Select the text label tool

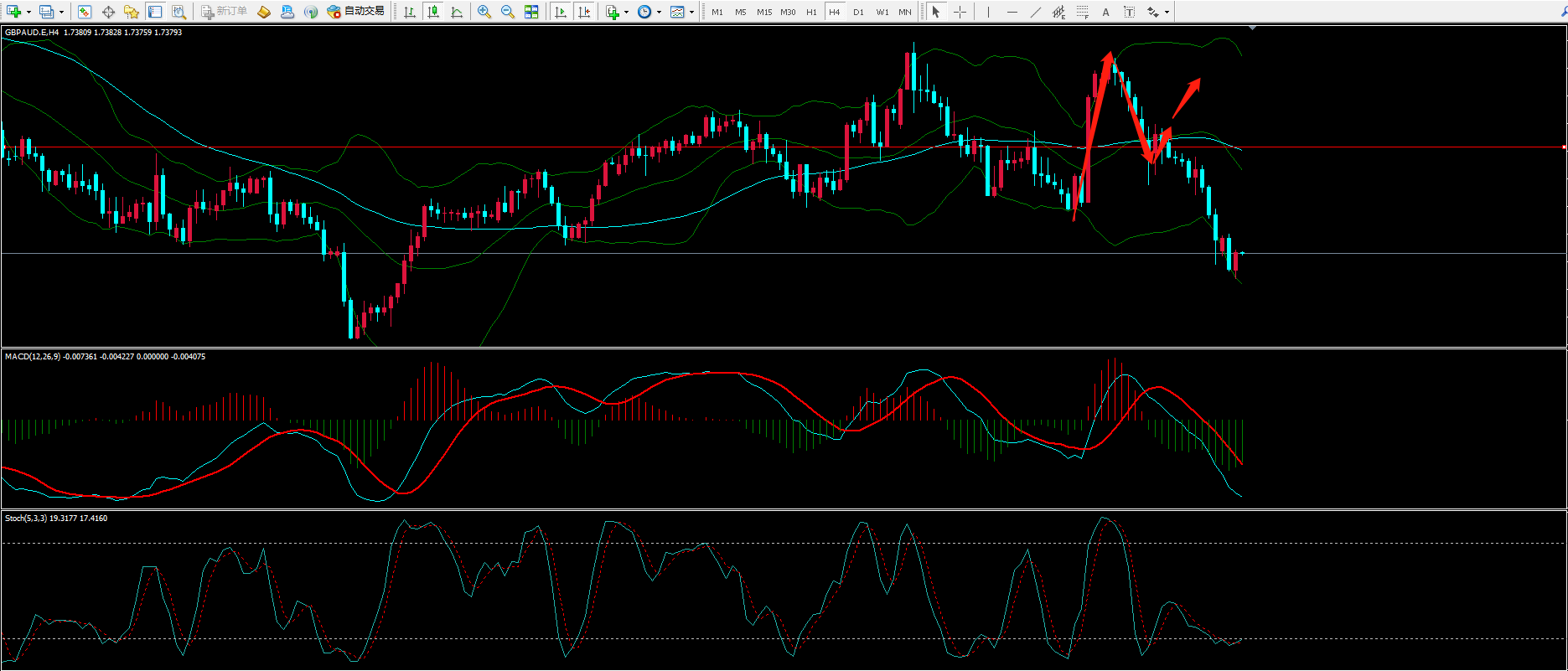[1105, 12]
